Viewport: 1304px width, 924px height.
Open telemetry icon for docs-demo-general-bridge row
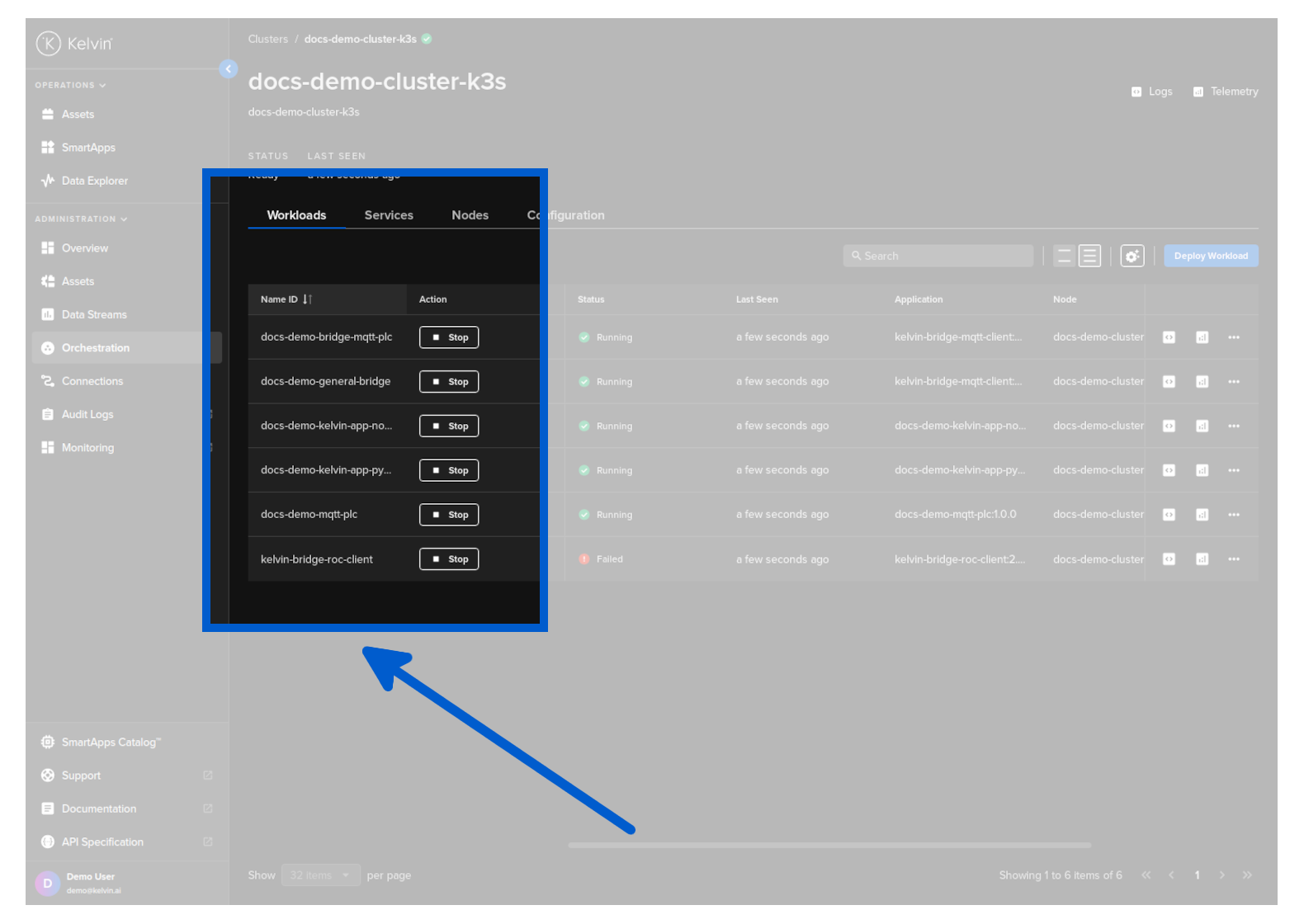pyautogui.click(x=1202, y=382)
